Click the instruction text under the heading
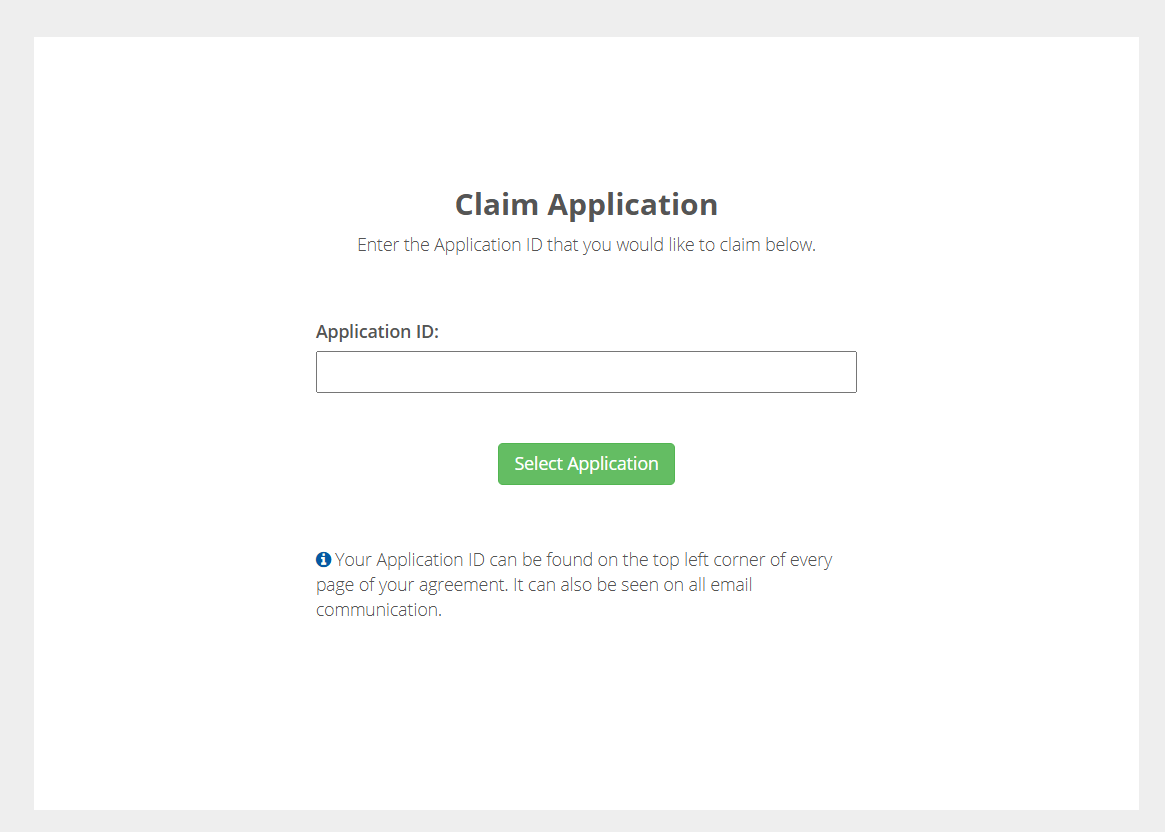Image resolution: width=1165 pixels, height=832 pixels. [x=586, y=244]
